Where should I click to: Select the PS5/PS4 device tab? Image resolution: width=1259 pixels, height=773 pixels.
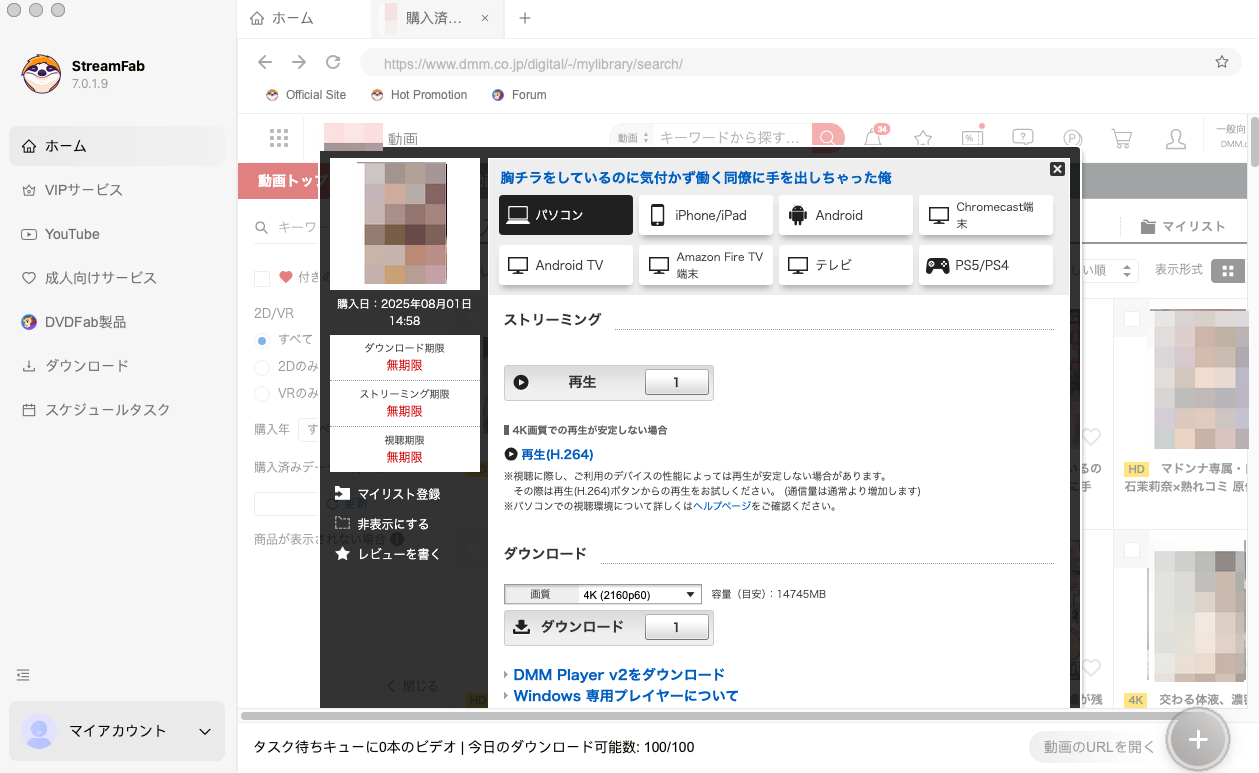pyautogui.click(x=986, y=265)
